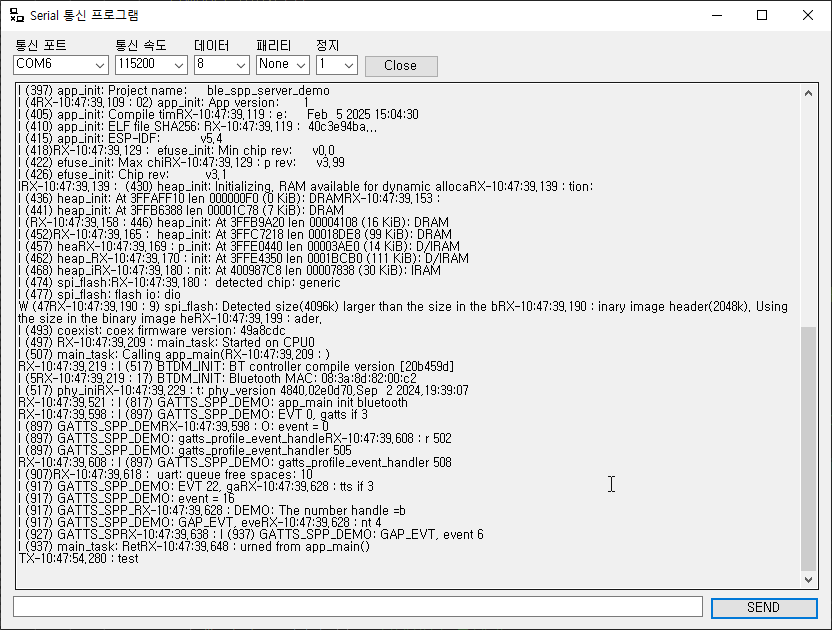Click the 'Bluetooth MAC: 08:3a:8d:82:00:c2' line
Screen dimensions: 832x630
pyautogui.click(x=218, y=378)
